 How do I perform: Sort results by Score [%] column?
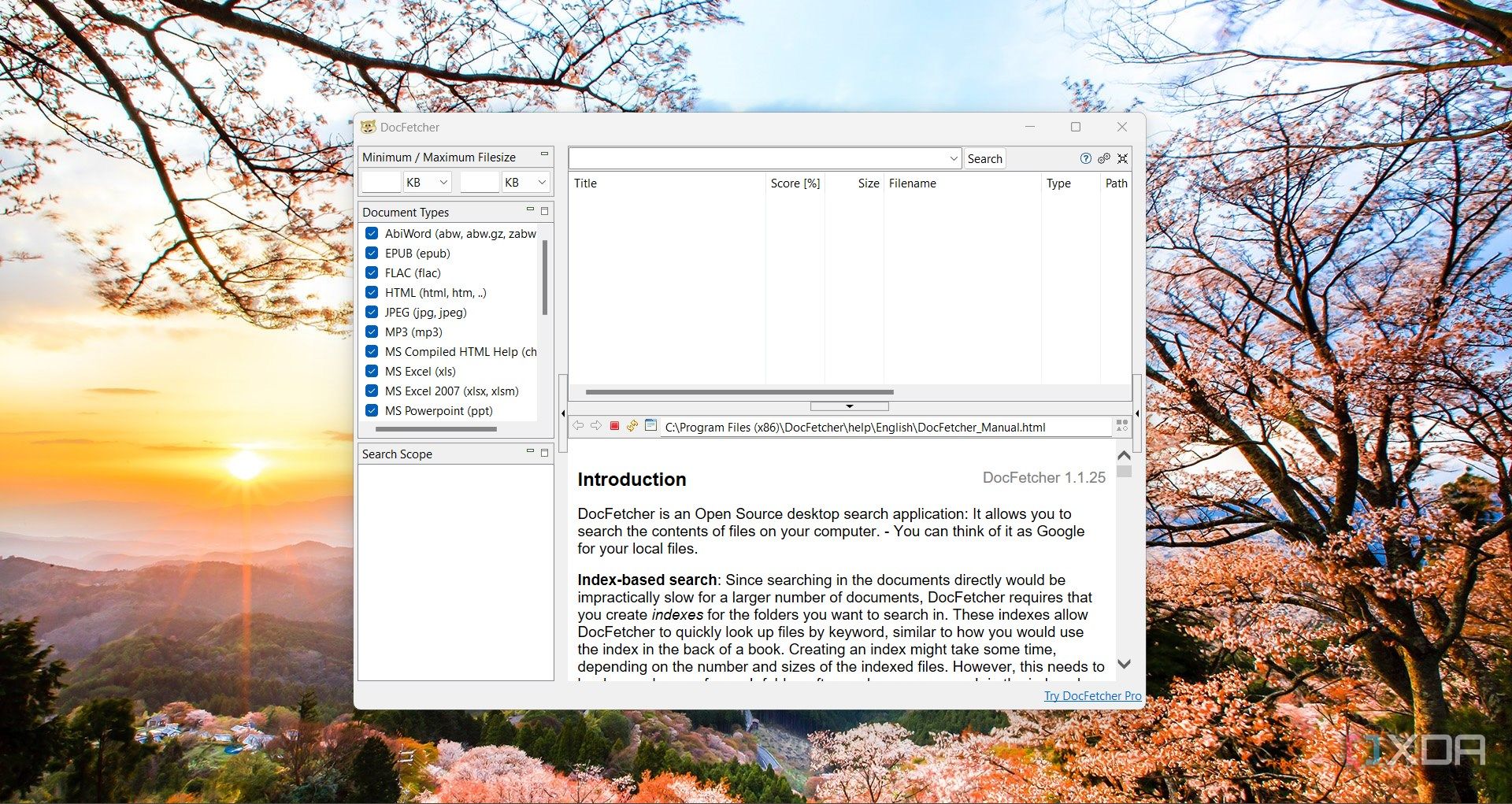tap(795, 183)
